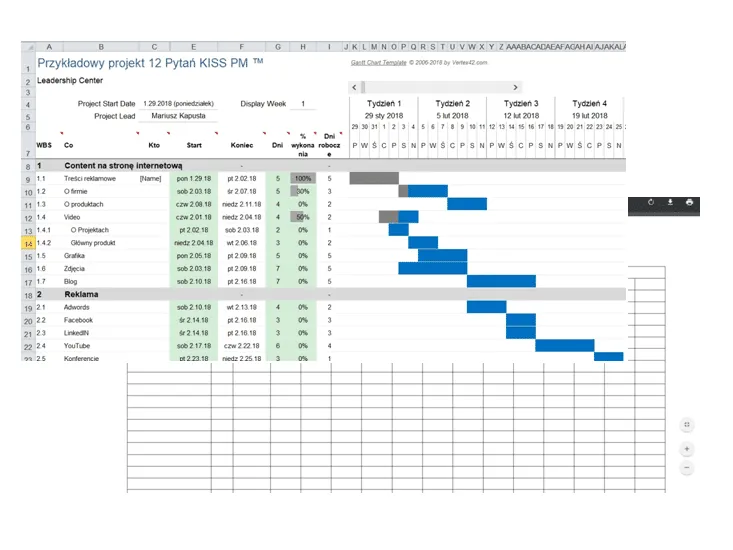
Task: Print the document using the printer icon
Action: point(689,202)
